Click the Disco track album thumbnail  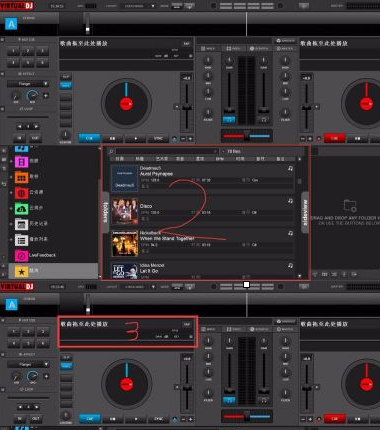[x=124, y=211]
